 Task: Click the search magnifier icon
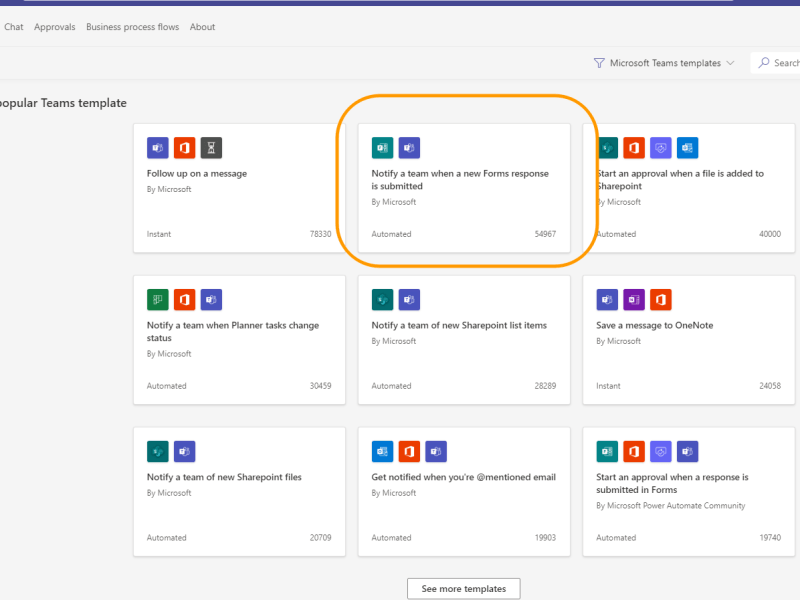763,62
